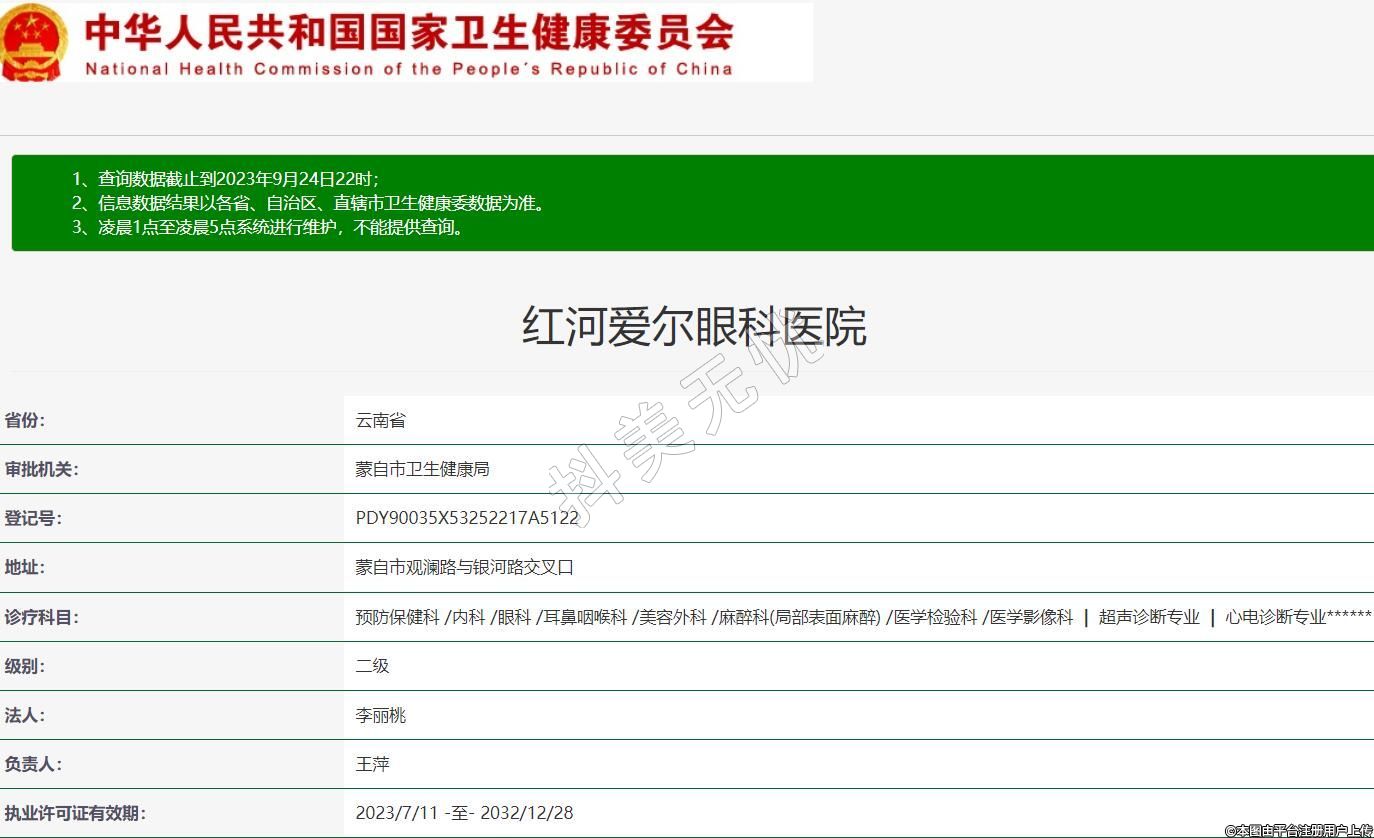Click the English National Health Commission subtitle
The width and height of the screenshot is (1374, 838).
(409, 69)
